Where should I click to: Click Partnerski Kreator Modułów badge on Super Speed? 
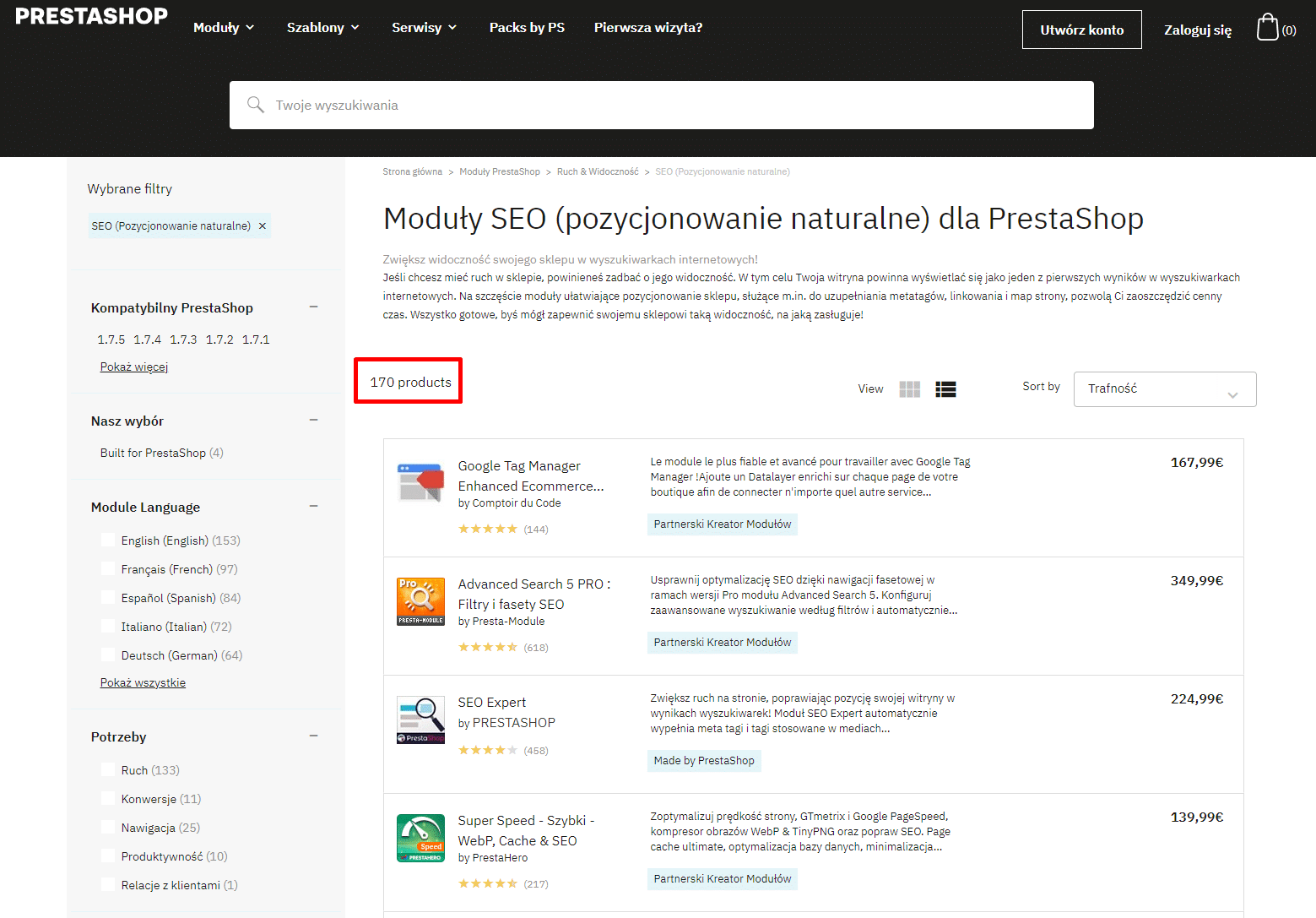pyautogui.click(x=723, y=879)
